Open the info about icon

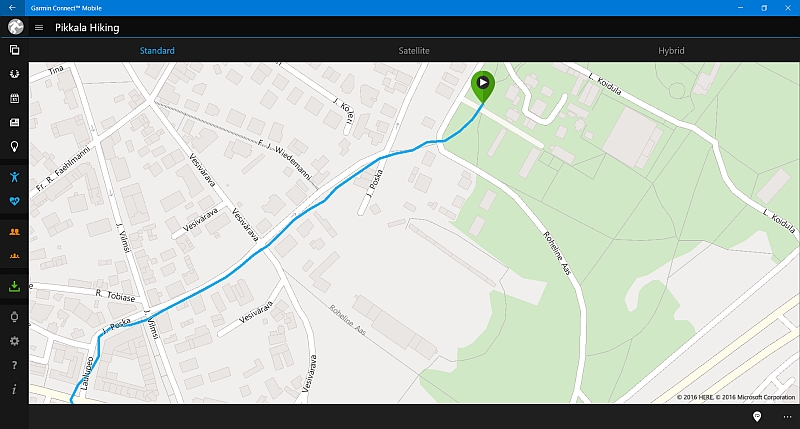pos(14,390)
